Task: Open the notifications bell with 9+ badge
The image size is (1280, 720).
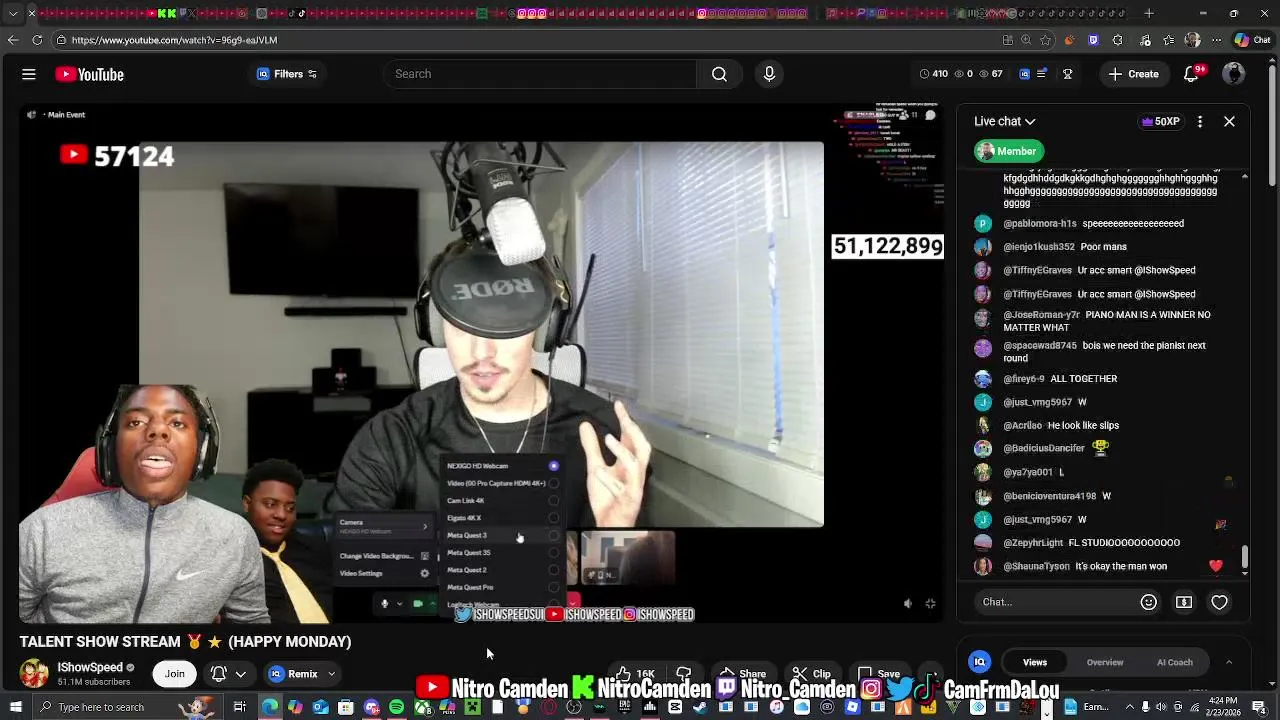Action: pos(1192,74)
